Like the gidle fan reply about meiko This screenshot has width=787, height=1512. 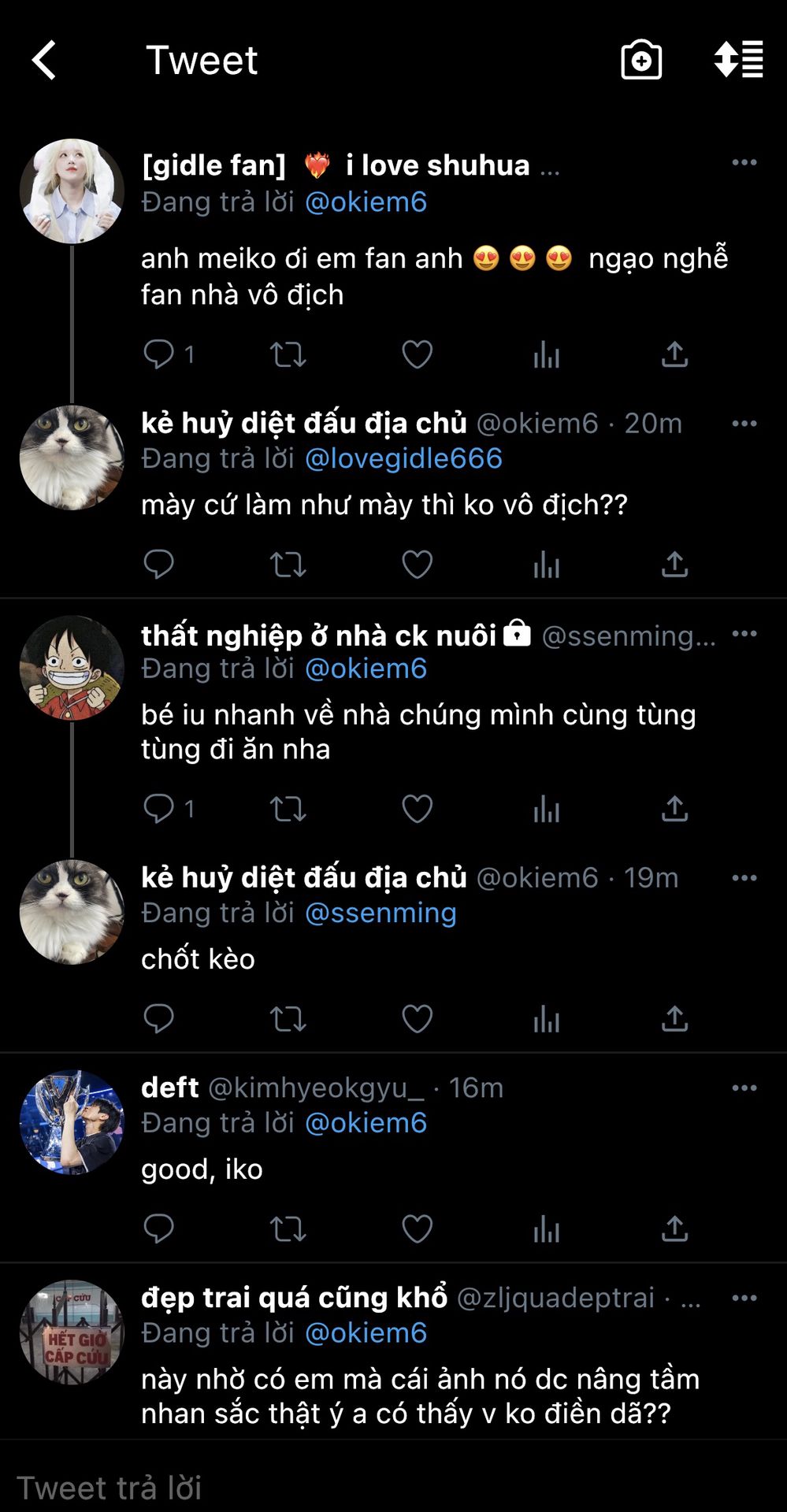[417, 354]
